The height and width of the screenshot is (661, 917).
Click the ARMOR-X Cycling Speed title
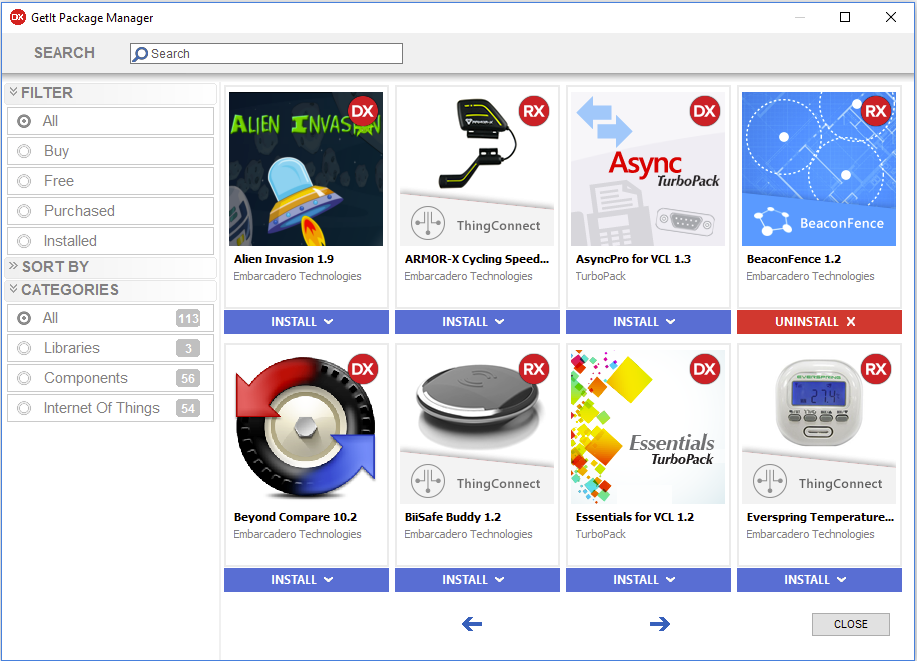point(477,259)
